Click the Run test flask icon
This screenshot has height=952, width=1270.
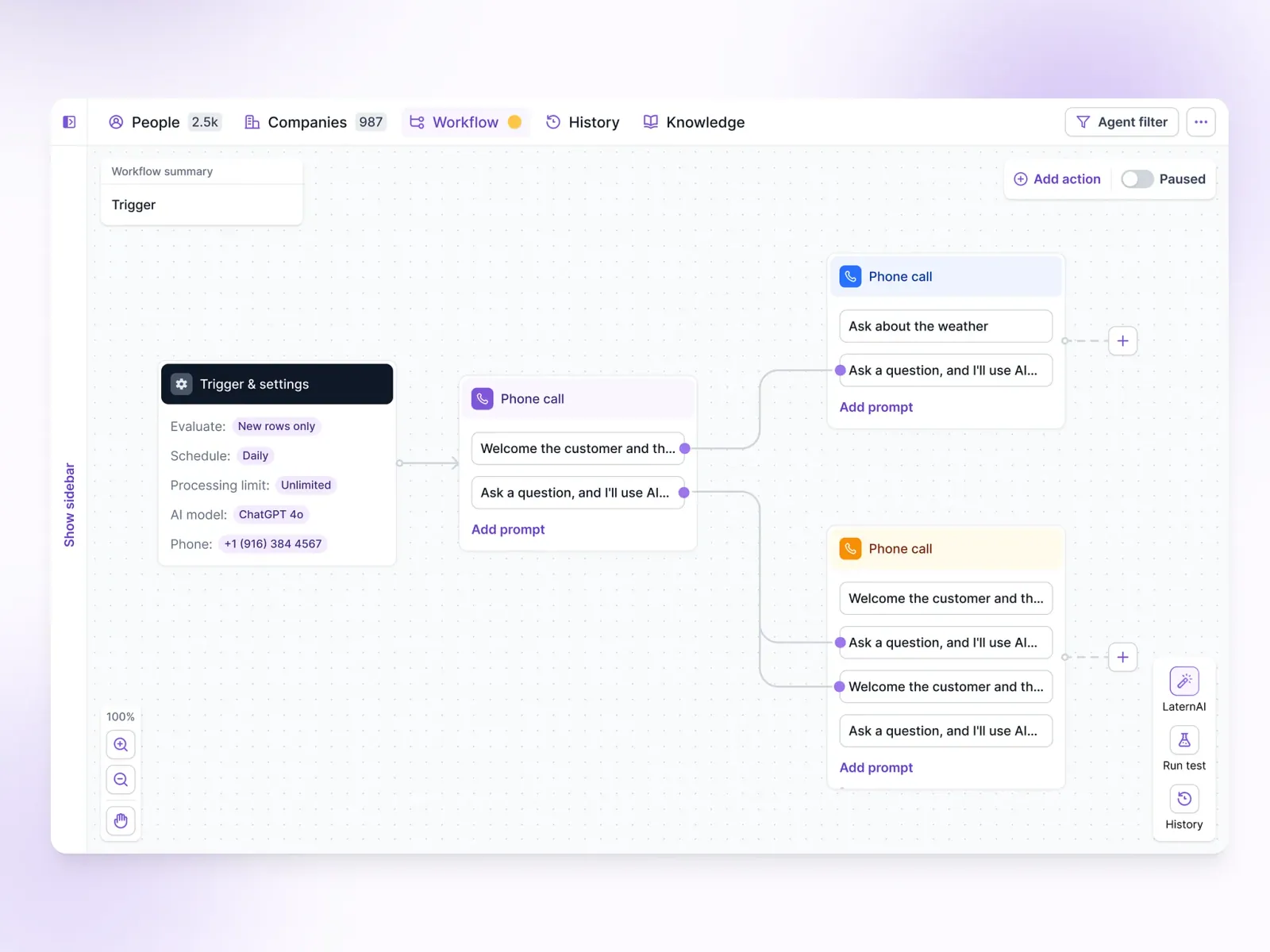tap(1184, 740)
